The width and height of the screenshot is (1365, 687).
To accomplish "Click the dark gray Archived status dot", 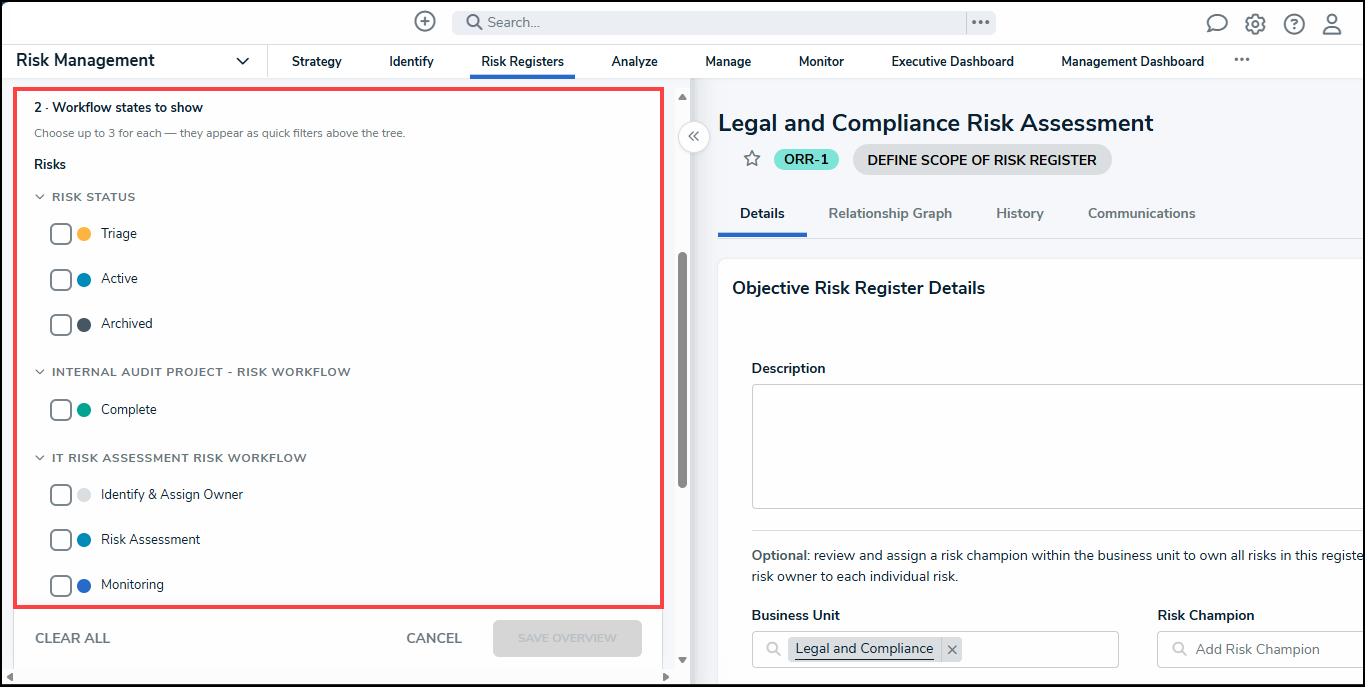I will pos(84,324).
